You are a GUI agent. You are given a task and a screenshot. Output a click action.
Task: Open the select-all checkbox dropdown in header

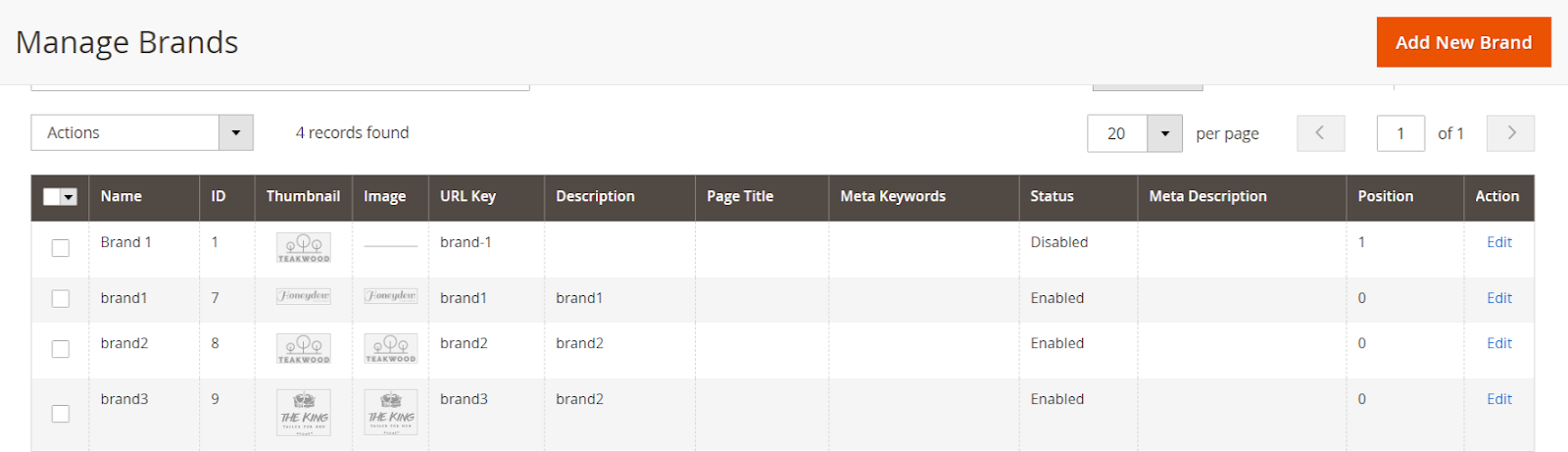pos(70,197)
